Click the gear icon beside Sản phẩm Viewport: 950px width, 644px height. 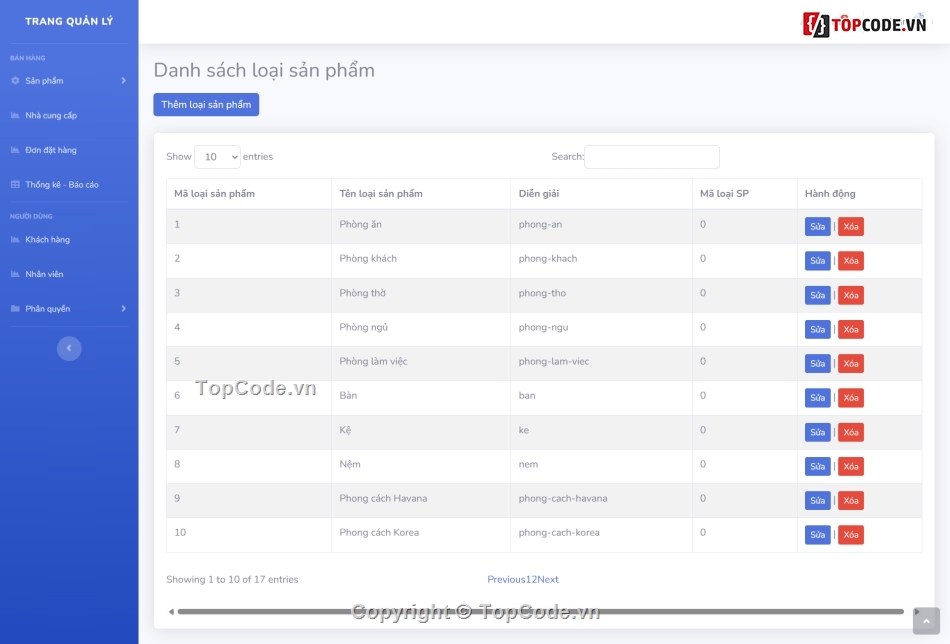point(15,81)
